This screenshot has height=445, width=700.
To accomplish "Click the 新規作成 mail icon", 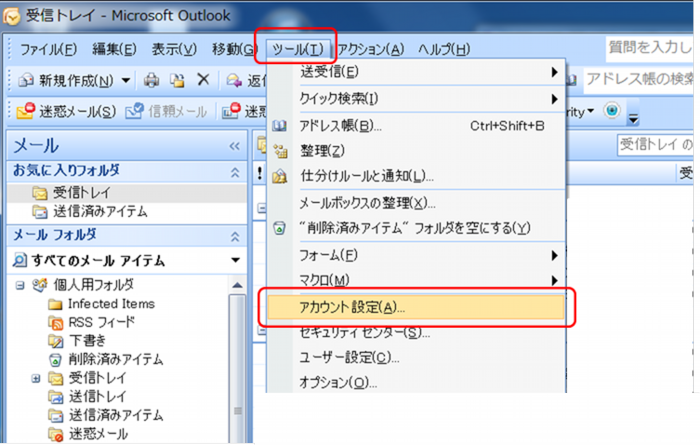I will (x=25, y=81).
